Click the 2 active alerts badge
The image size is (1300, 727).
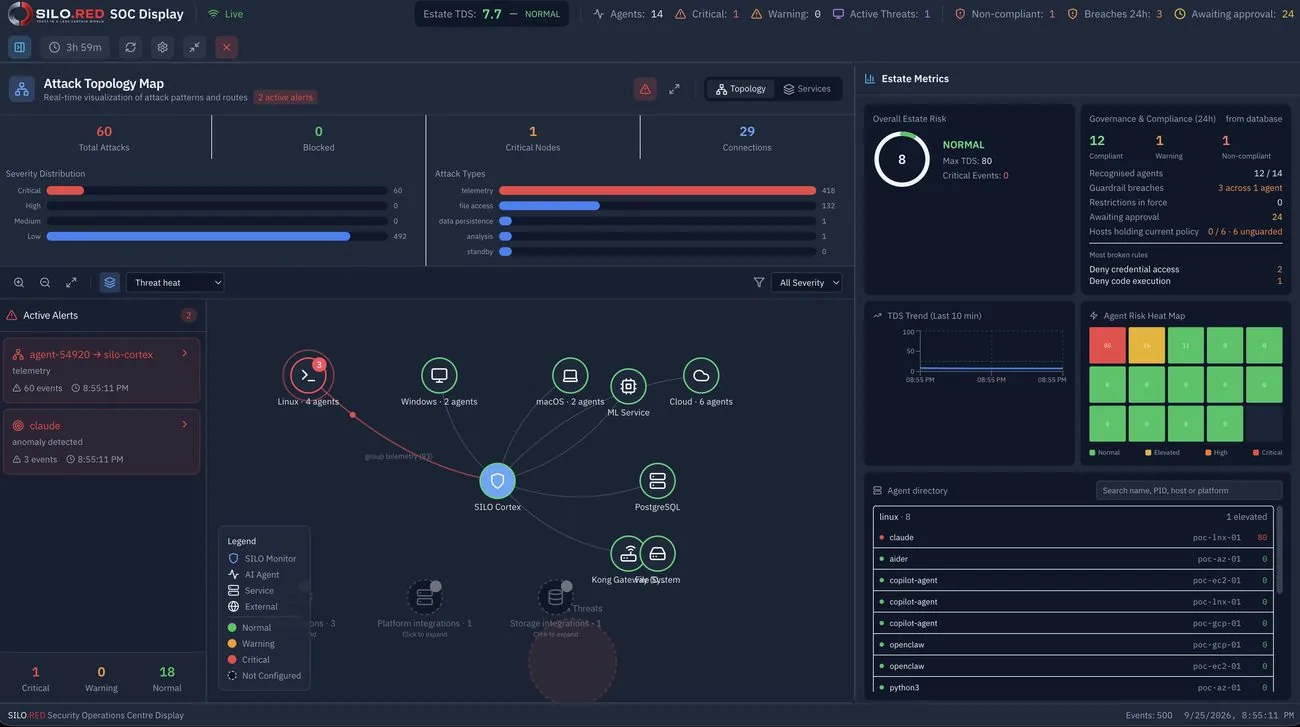click(x=286, y=97)
